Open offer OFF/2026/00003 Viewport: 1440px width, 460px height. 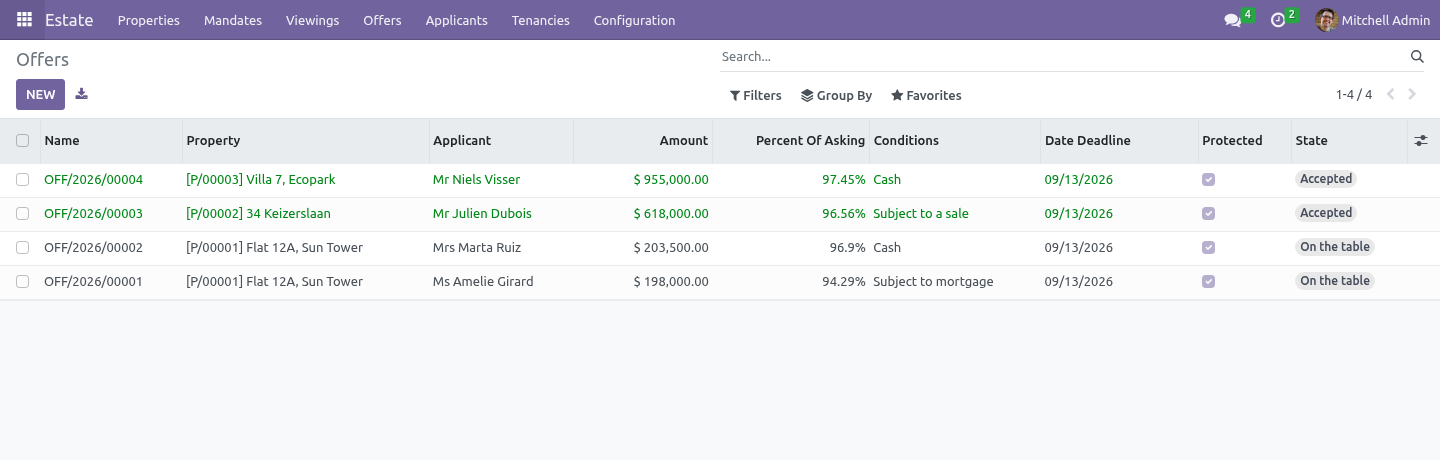[94, 214]
